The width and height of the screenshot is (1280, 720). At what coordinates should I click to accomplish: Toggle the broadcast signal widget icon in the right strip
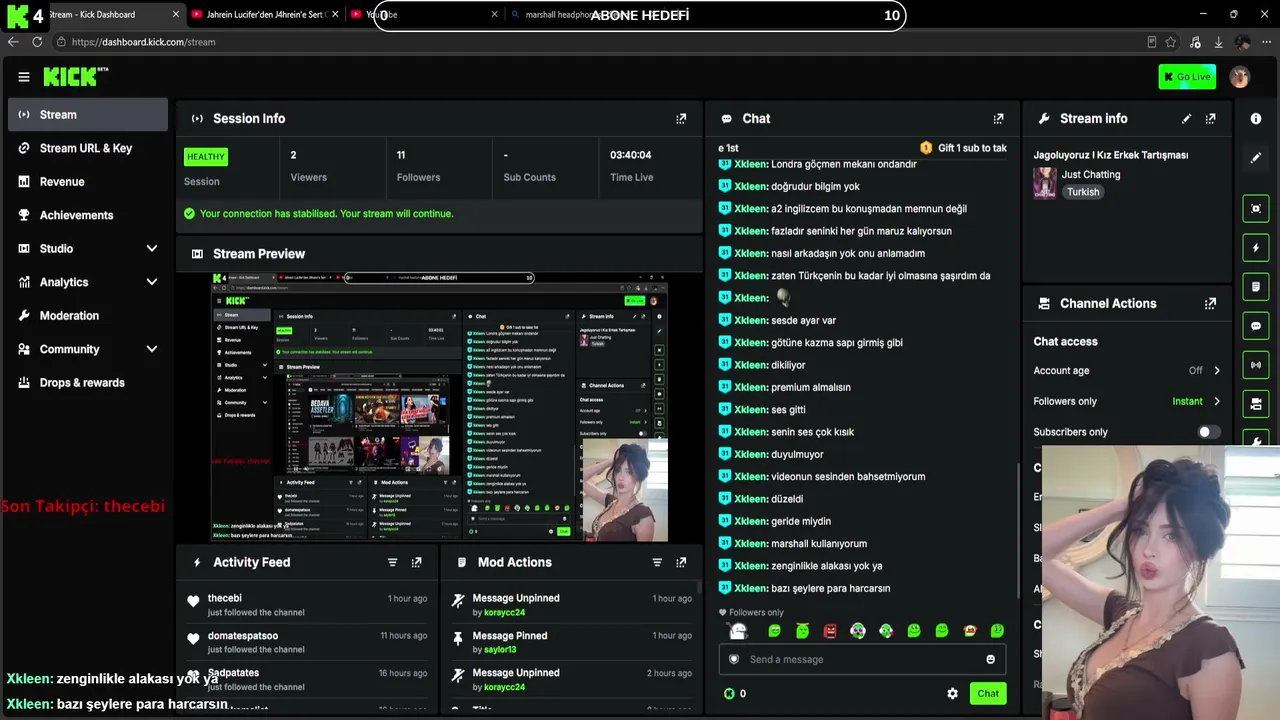[1256, 365]
